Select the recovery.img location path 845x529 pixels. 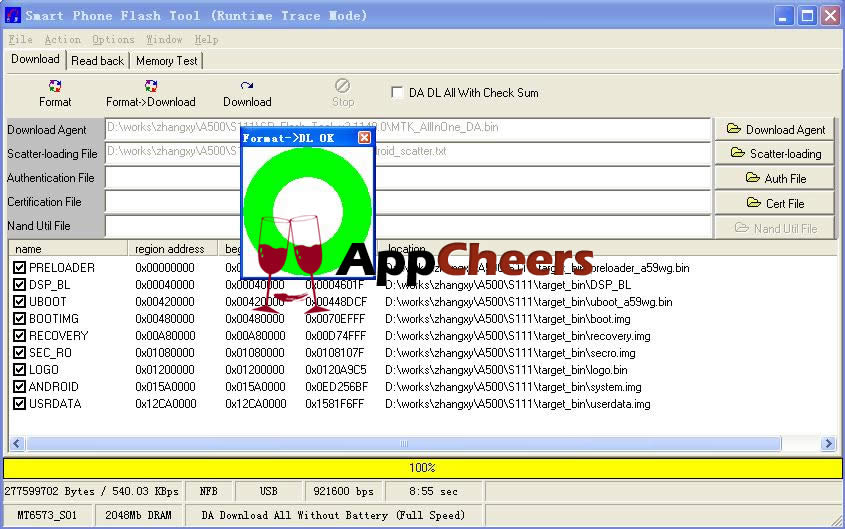pos(517,336)
